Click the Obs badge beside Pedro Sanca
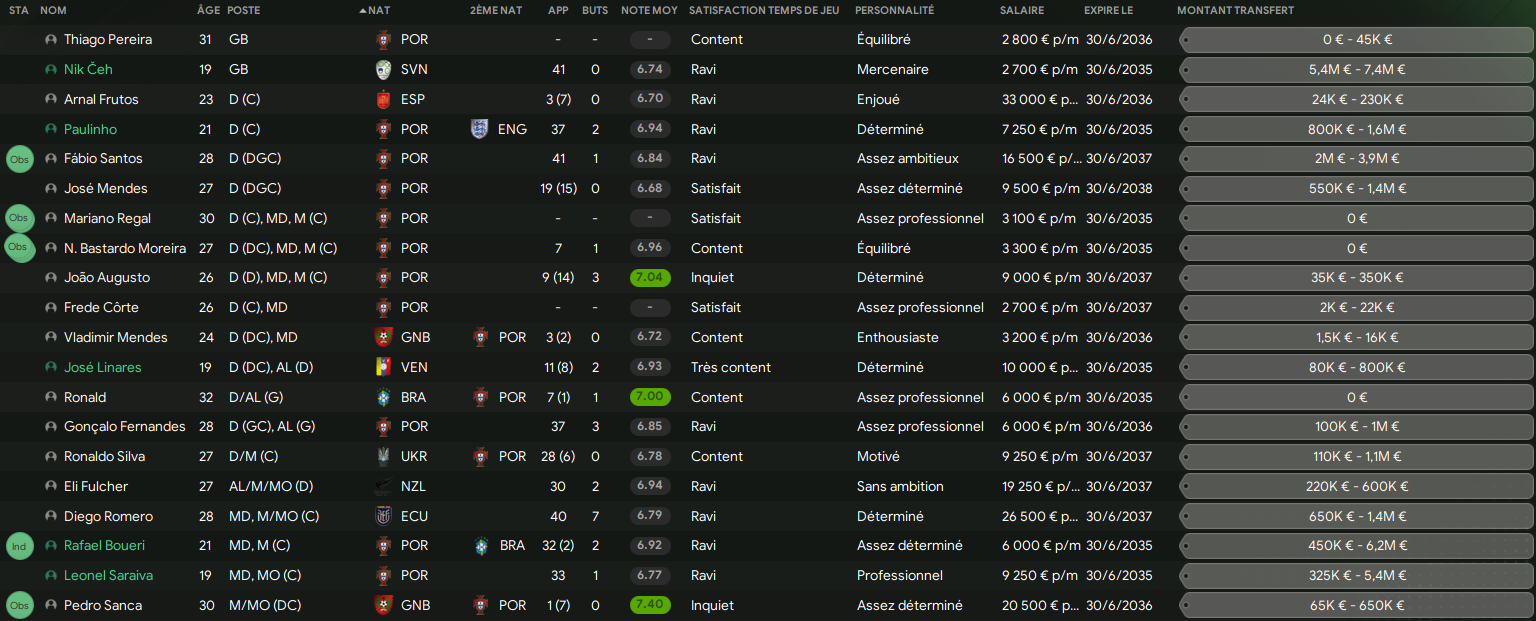 (x=19, y=605)
